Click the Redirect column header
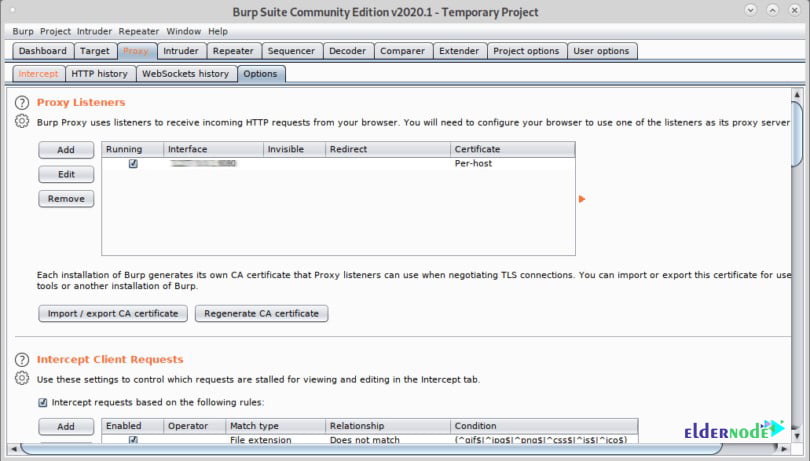 tap(388, 149)
